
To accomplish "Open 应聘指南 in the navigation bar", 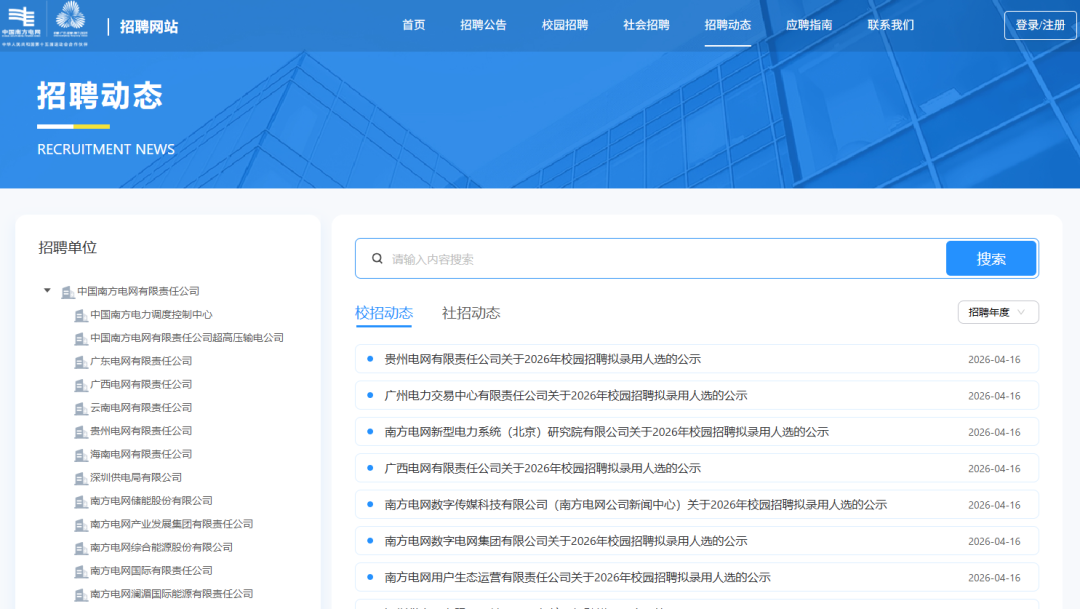I will point(809,25).
